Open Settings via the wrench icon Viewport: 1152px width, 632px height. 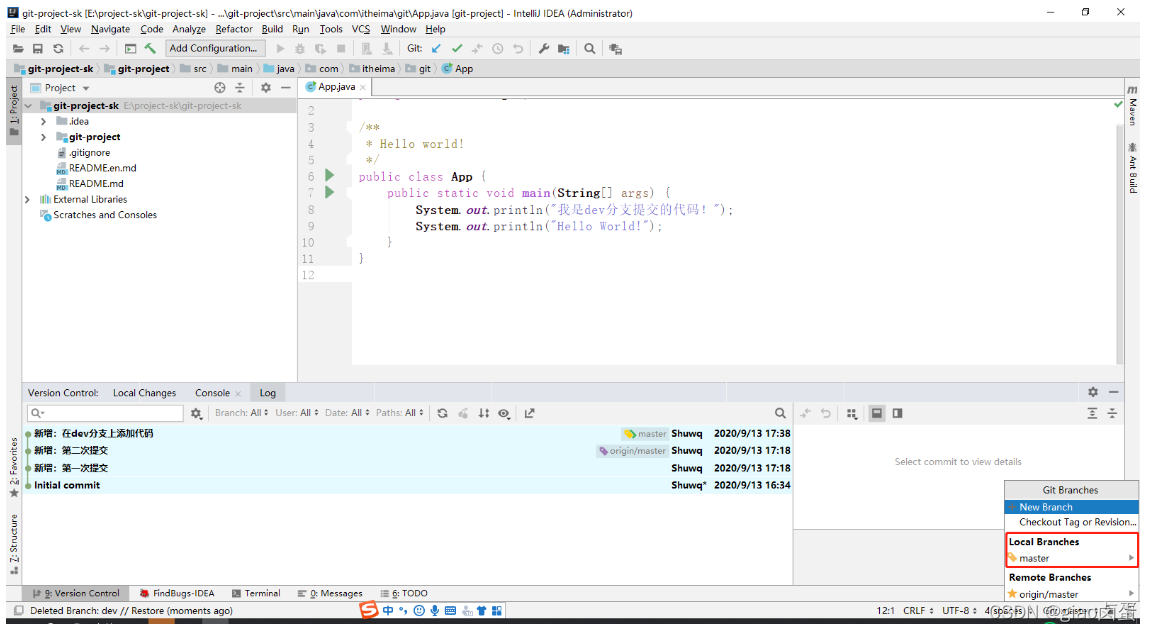pos(544,49)
